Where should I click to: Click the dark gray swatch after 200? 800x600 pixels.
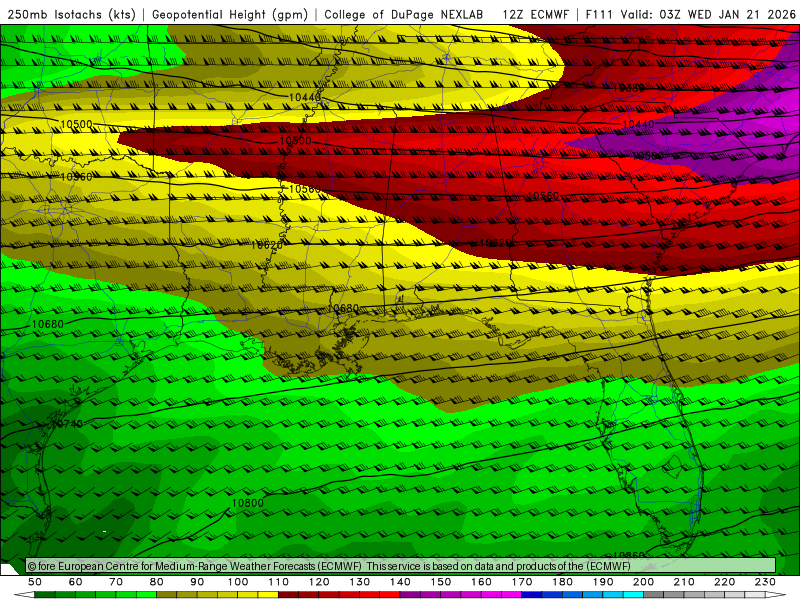[654, 595]
